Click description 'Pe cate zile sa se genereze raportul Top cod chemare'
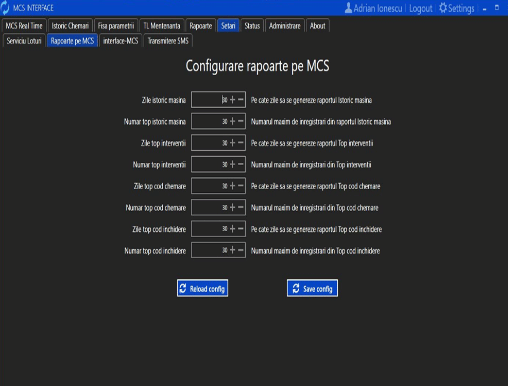Viewport: 508px width, 386px height. tap(315, 186)
